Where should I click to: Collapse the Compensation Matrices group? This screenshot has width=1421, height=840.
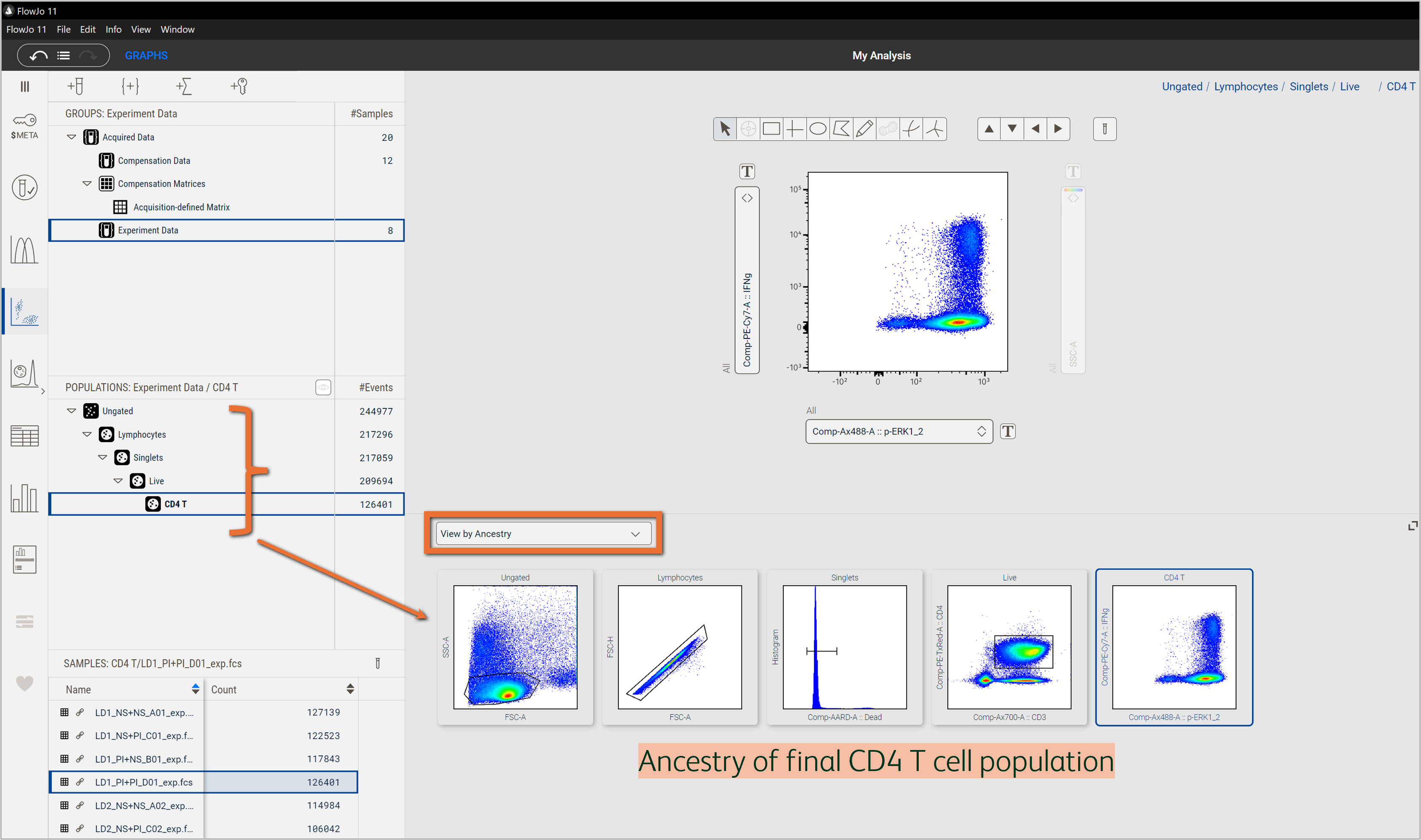[x=87, y=183]
